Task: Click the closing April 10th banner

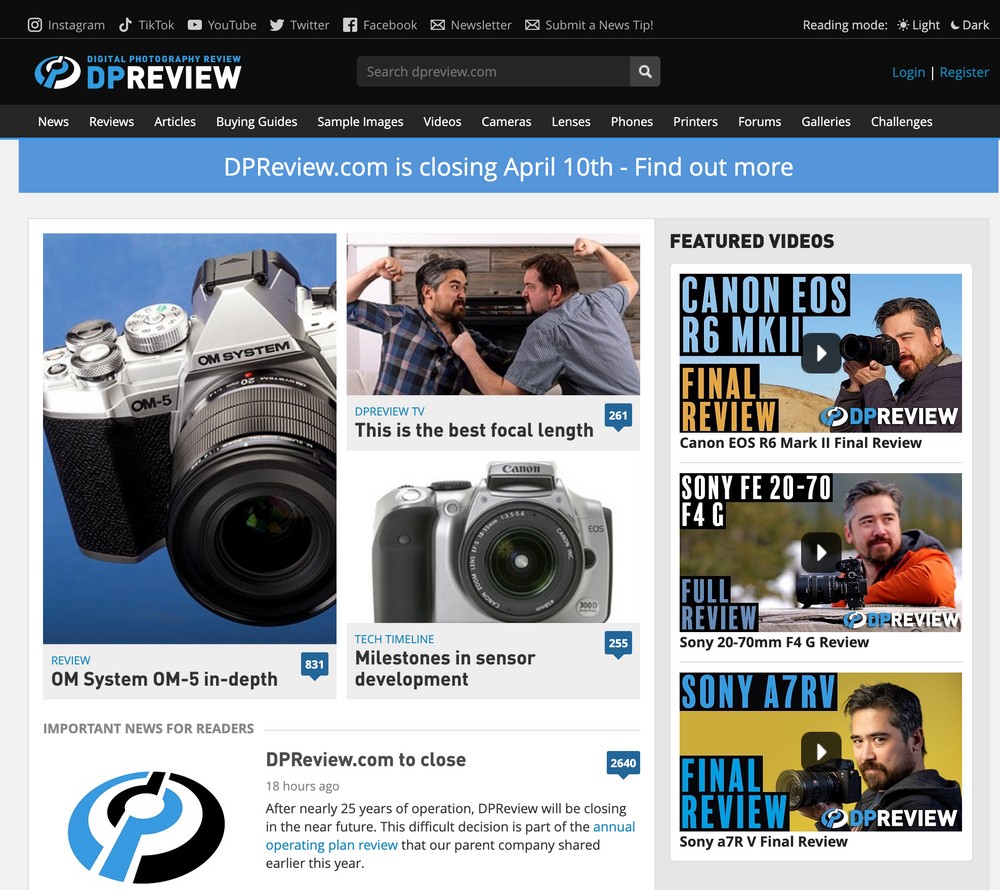Action: [x=508, y=166]
